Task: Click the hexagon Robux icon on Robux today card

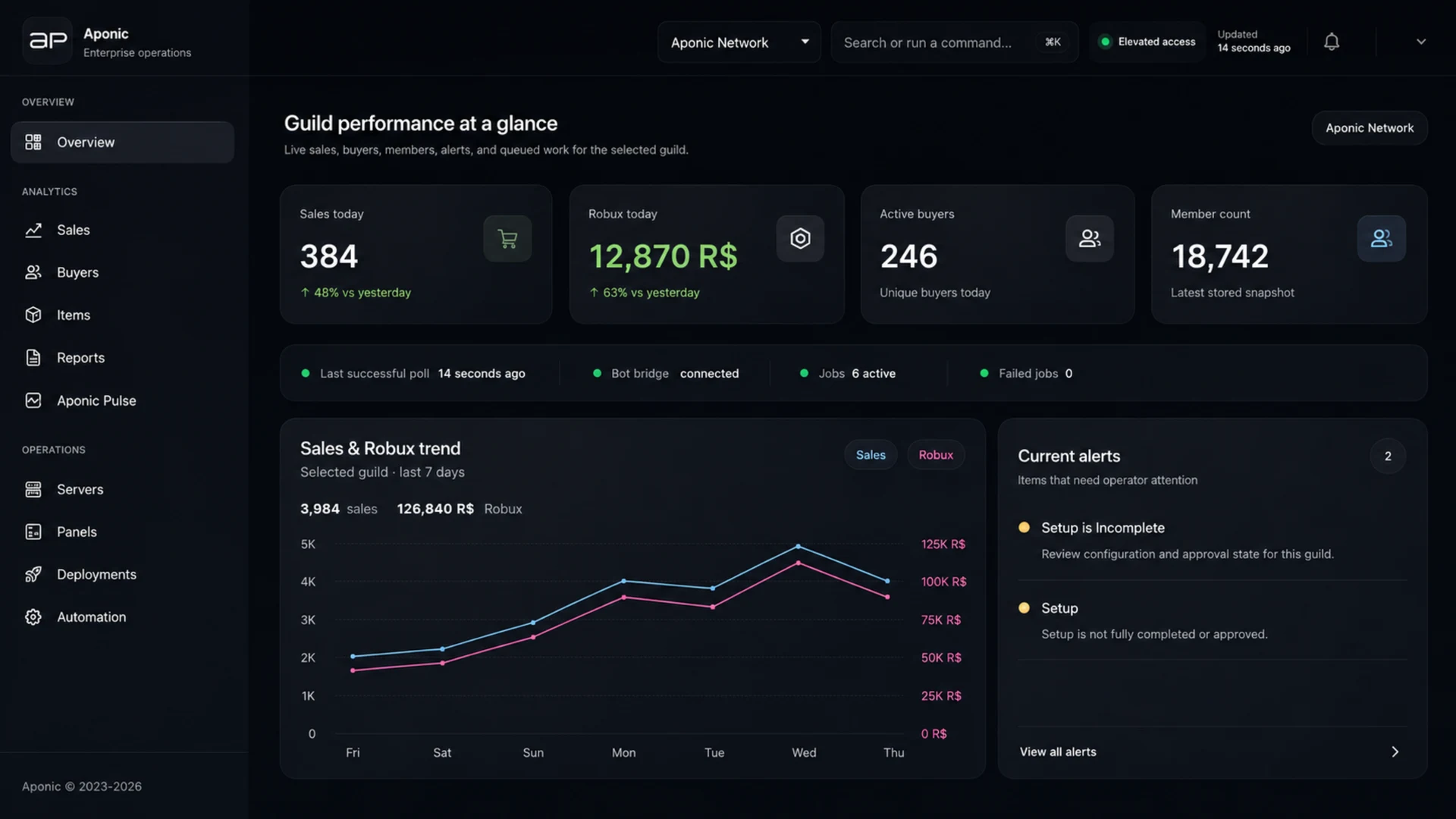Action: [x=800, y=239]
